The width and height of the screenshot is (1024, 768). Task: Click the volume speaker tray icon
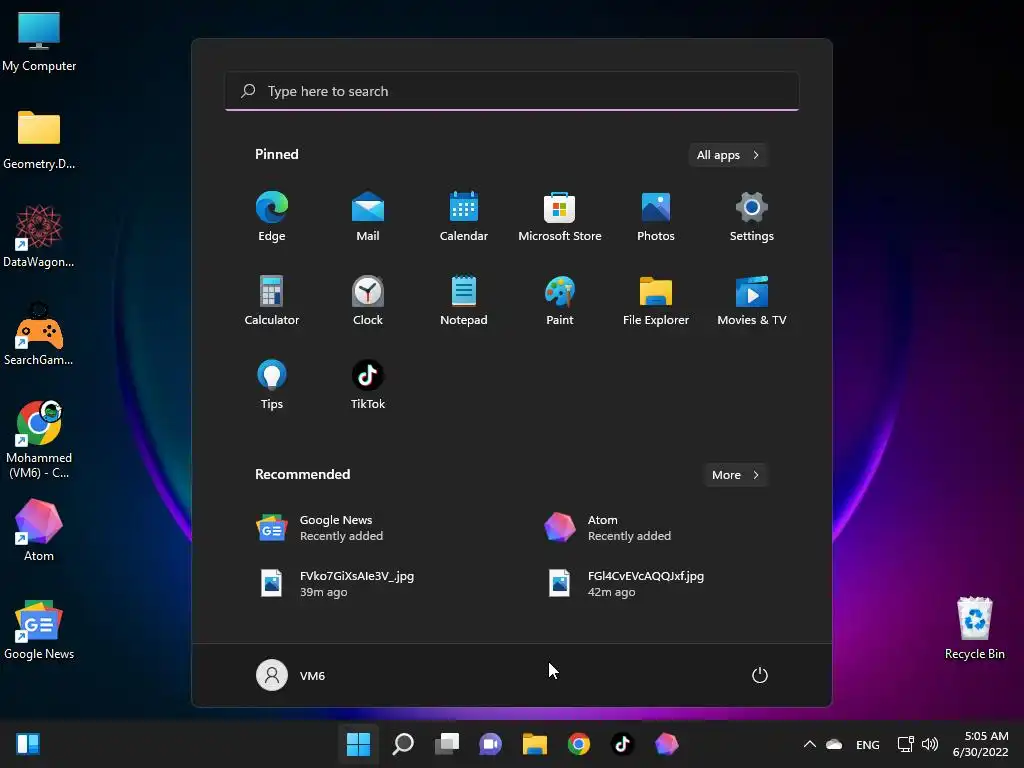(x=930, y=744)
